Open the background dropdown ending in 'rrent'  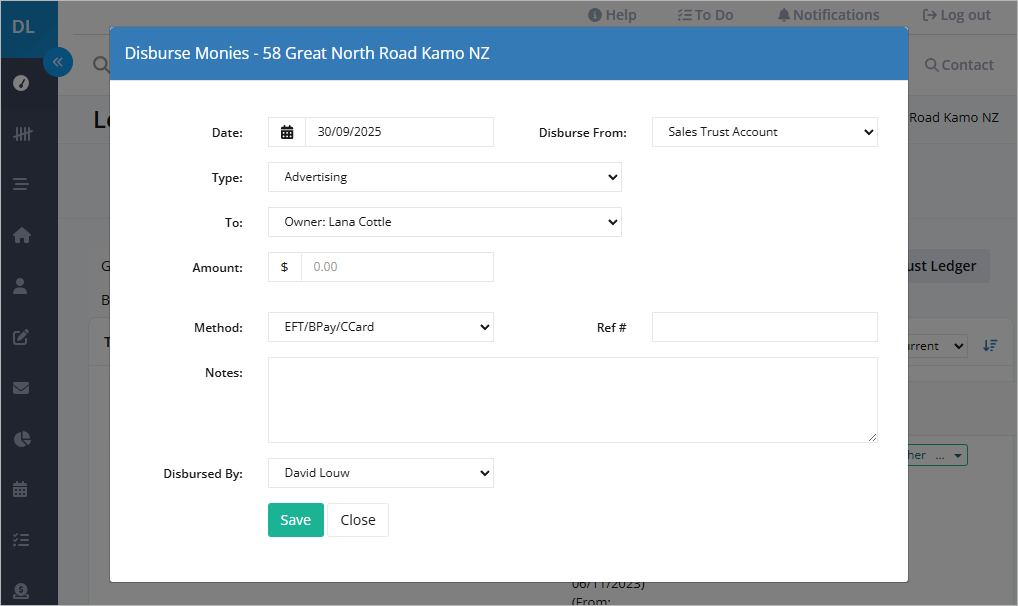(x=937, y=346)
